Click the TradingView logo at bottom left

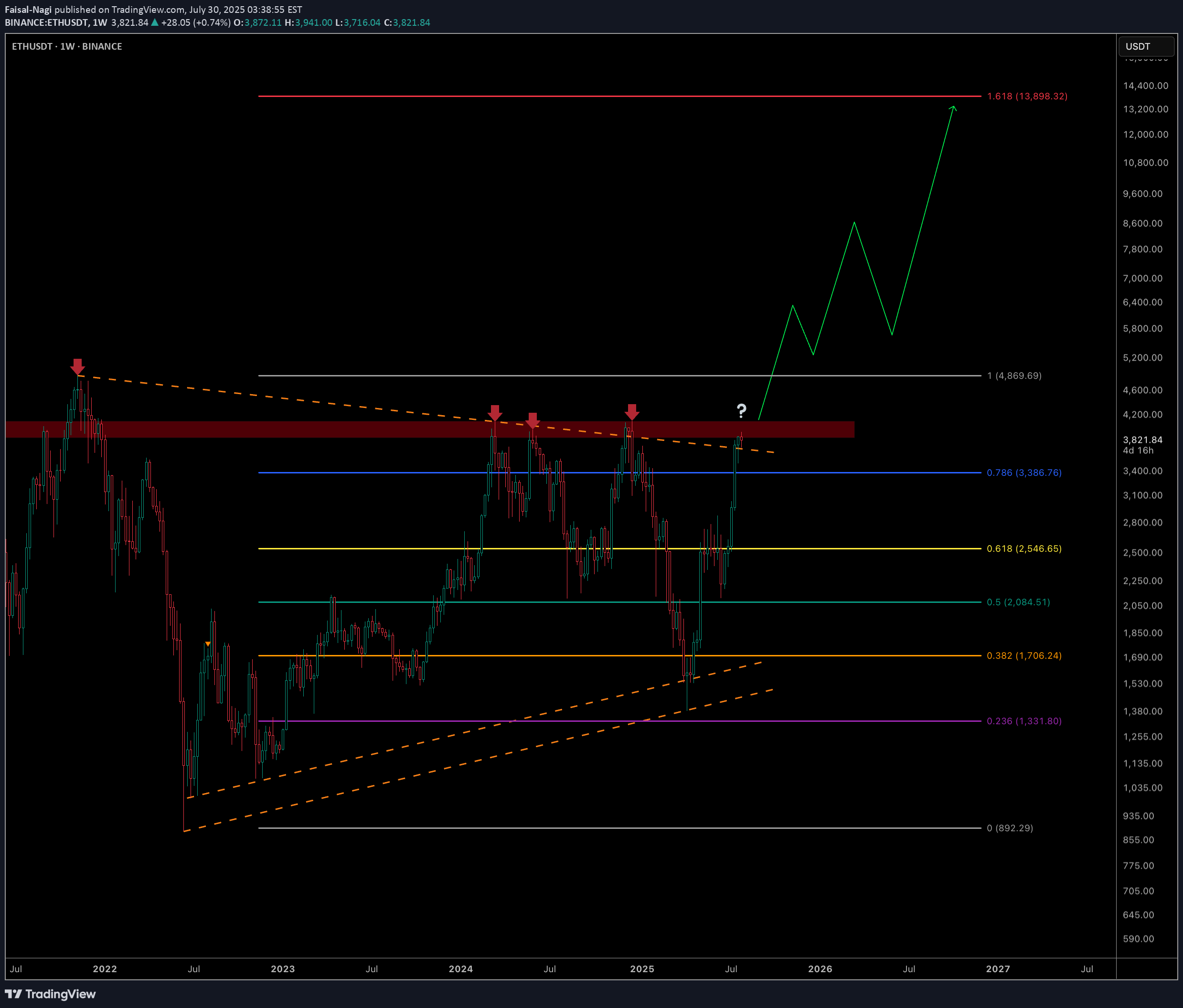[50, 994]
